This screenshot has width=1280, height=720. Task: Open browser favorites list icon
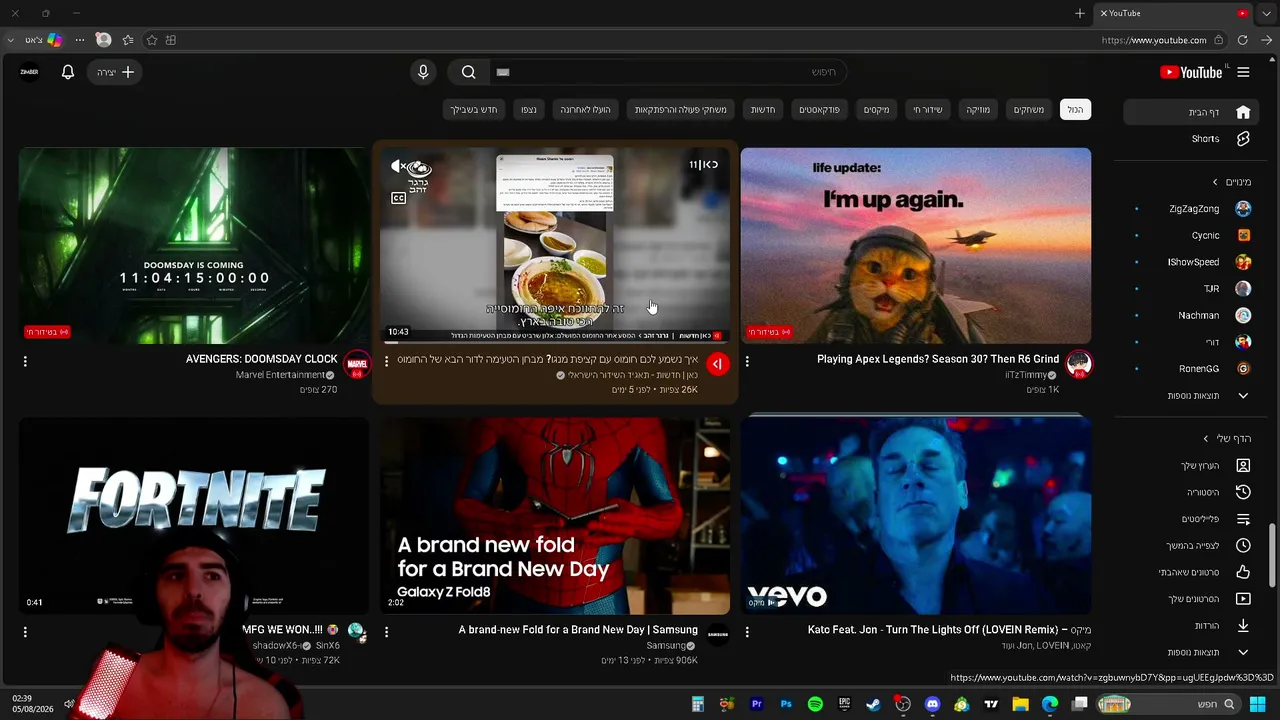(x=128, y=40)
